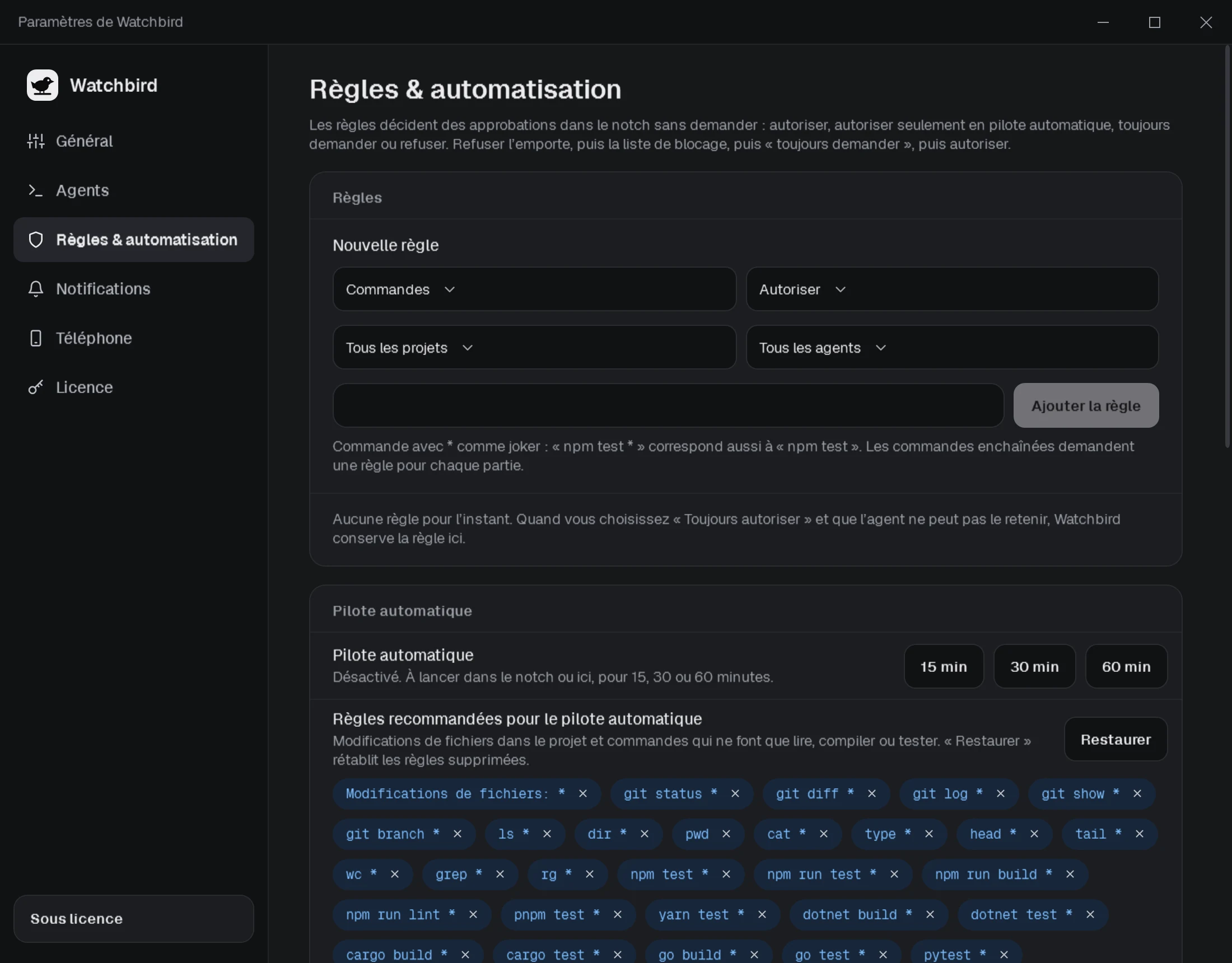Open the Commandes rule type dropdown
This screenshot has height=963, width=1232.
[x=534, y=289]
